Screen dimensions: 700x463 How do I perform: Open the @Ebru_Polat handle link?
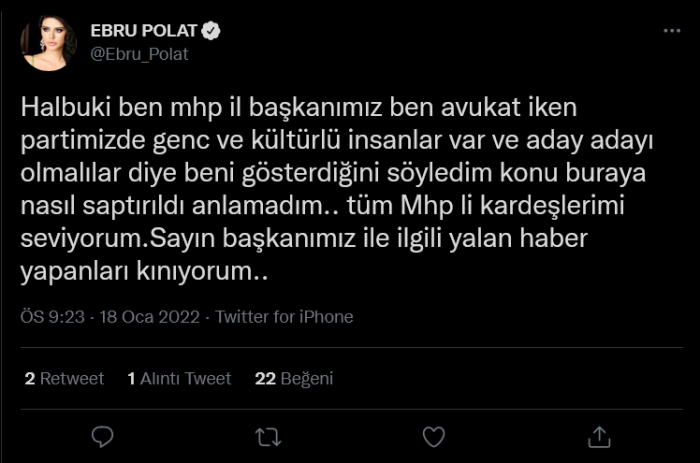coord(139,54)
